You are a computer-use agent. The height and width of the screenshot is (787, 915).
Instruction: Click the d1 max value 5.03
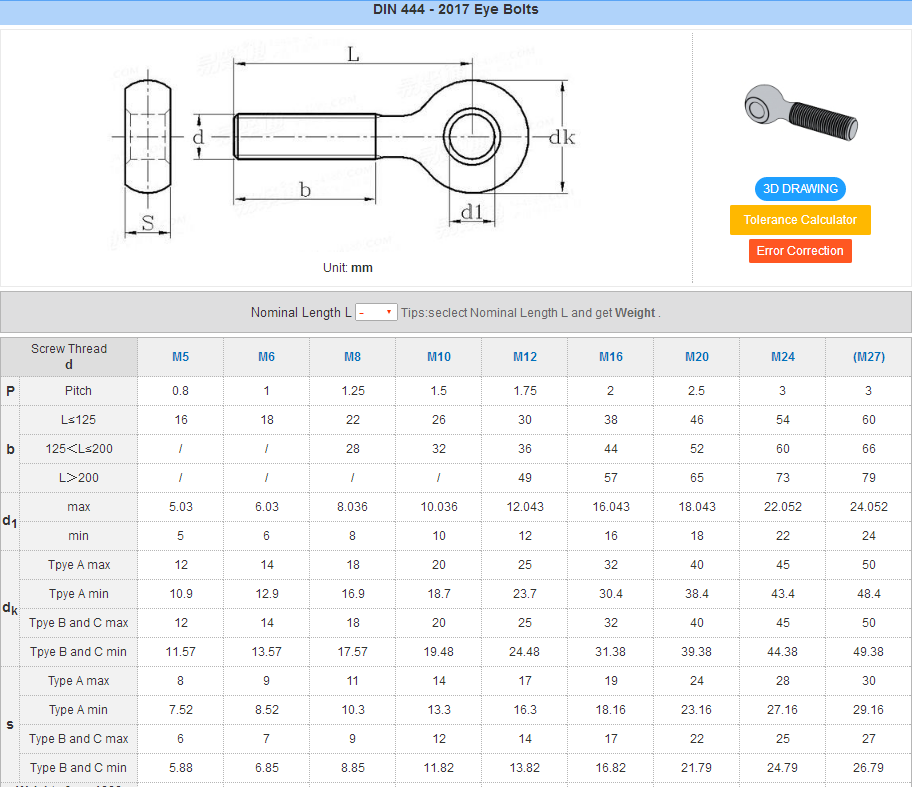[x=180, y=507]
